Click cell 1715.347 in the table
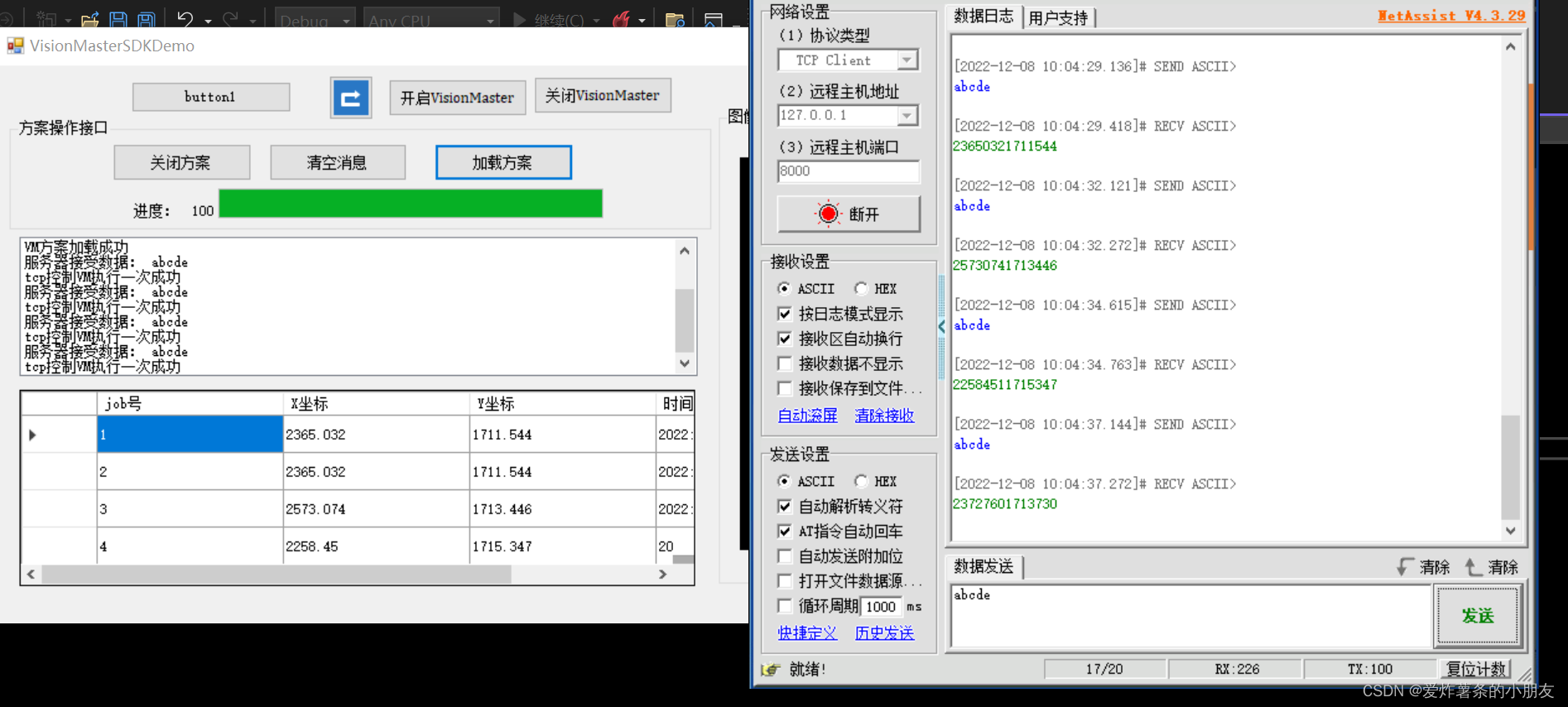 563,546
